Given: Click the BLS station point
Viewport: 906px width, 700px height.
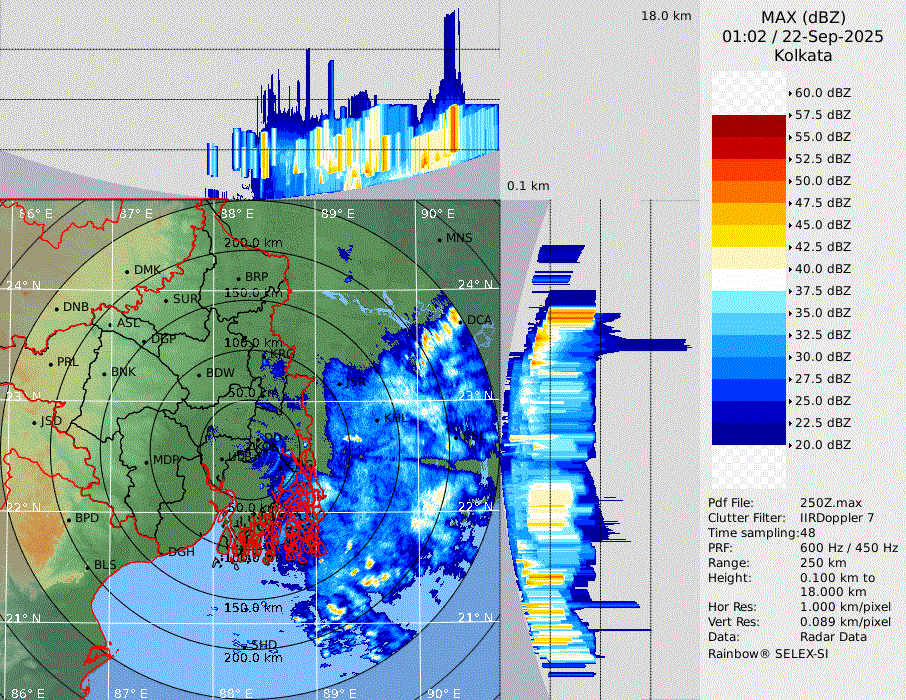Looking at the screenshot, I should tap(87, 566).
